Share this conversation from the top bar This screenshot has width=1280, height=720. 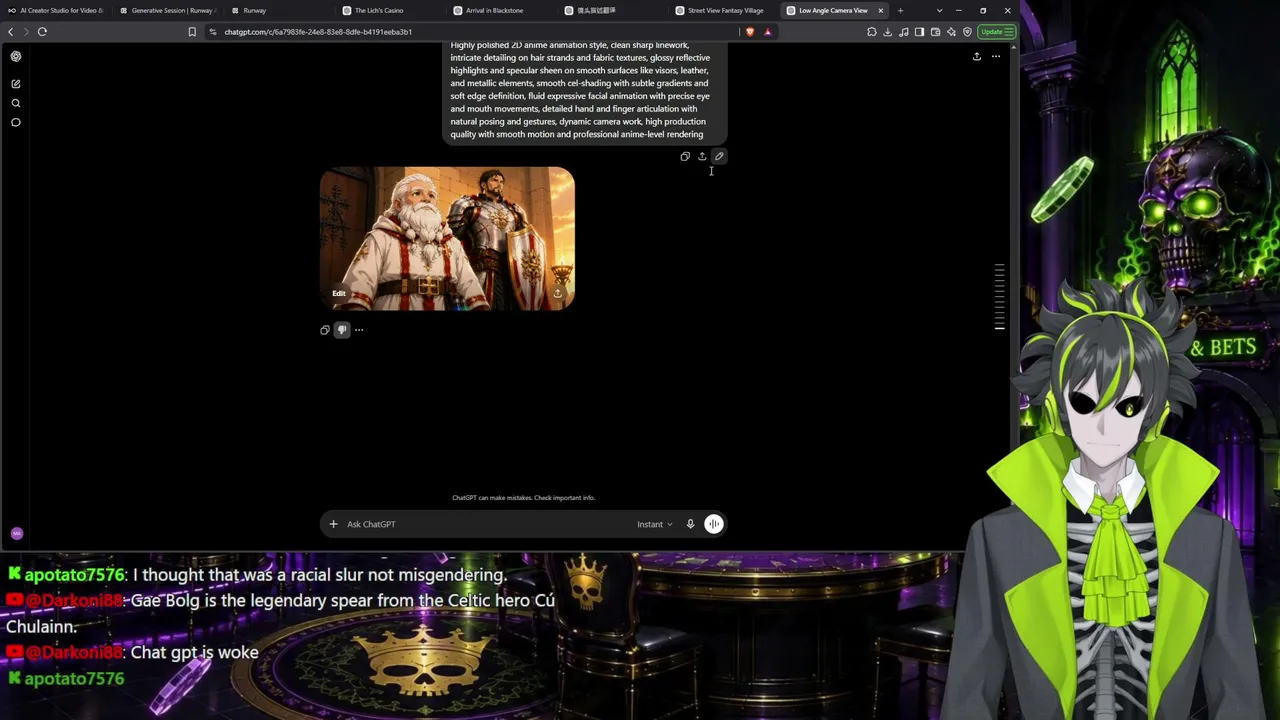(x=977, y=56)
